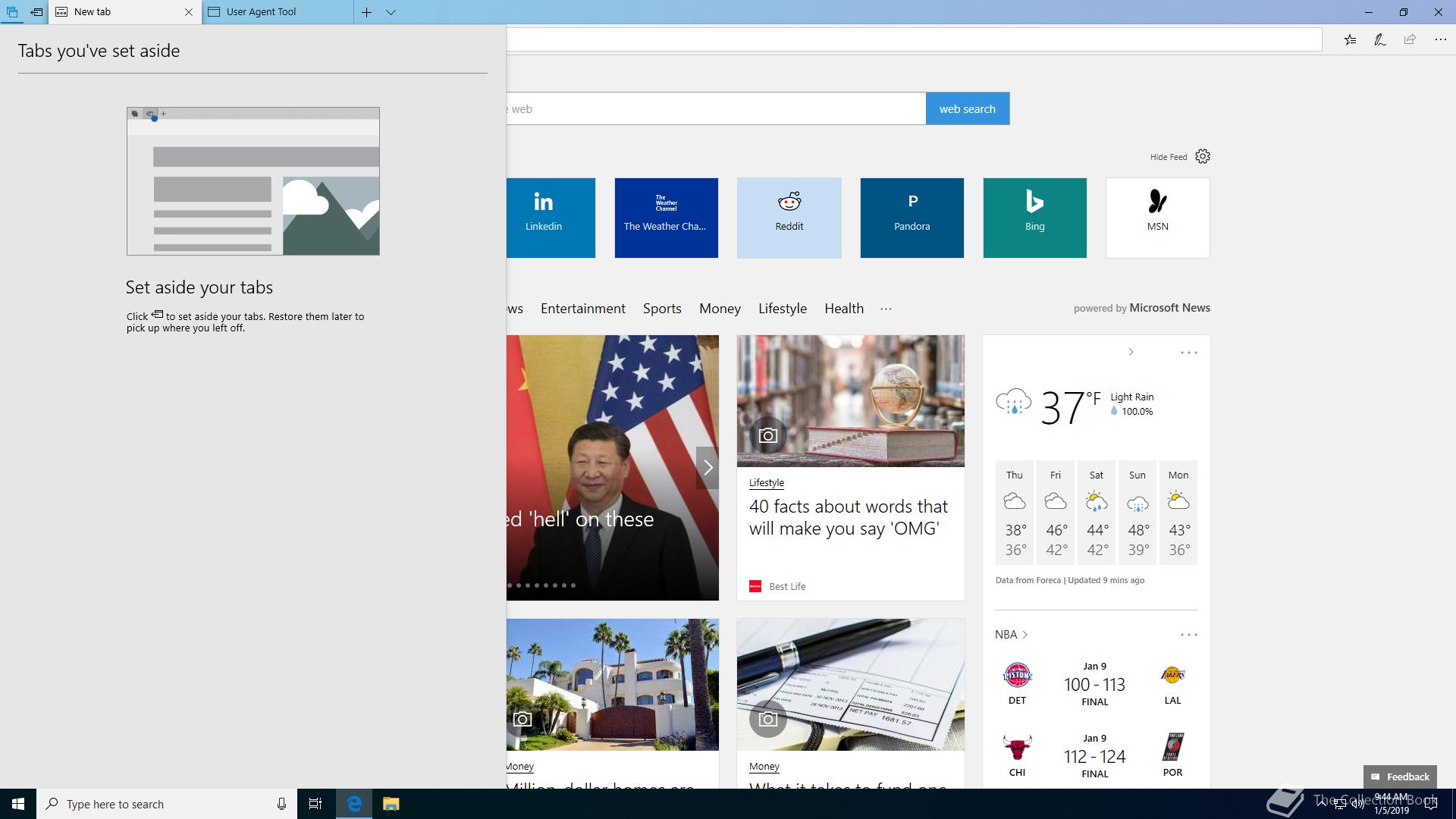
Task: Select the Lifestyle news category
Action: pos(783,309)
